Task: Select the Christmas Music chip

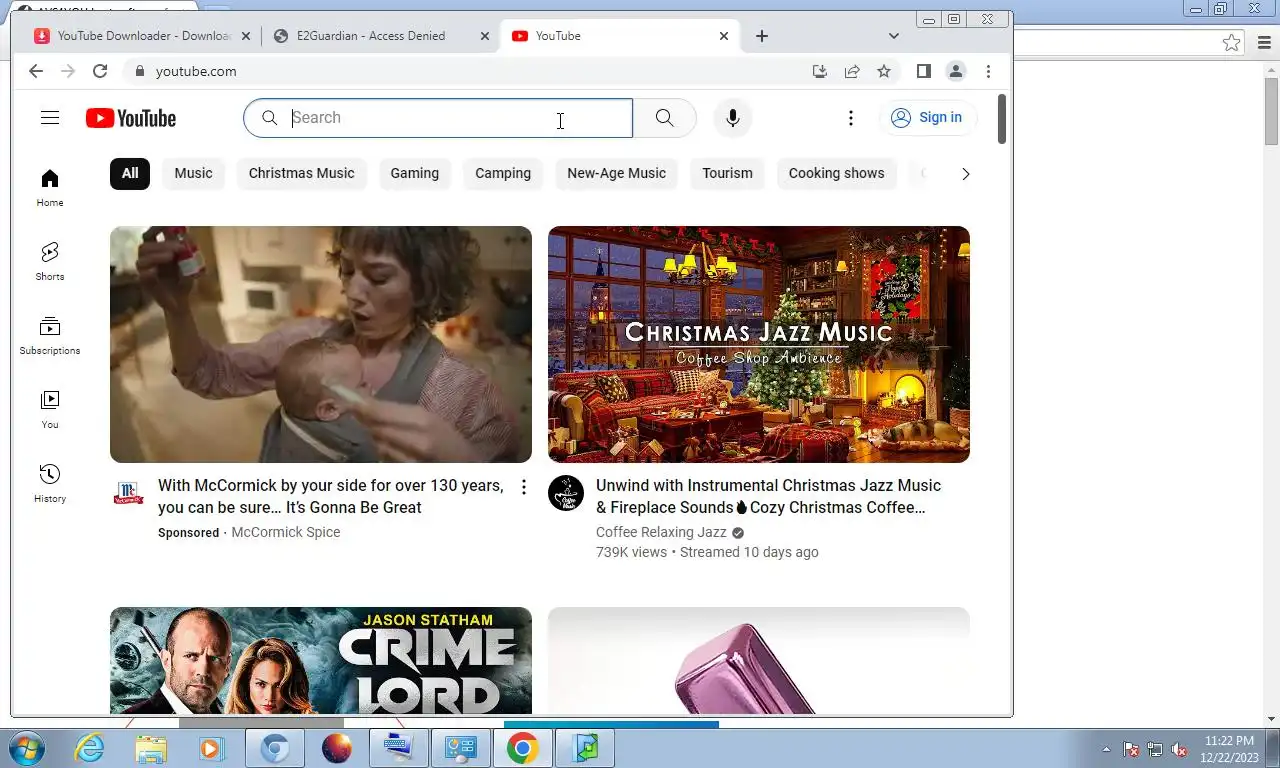Action: point(301,173)
